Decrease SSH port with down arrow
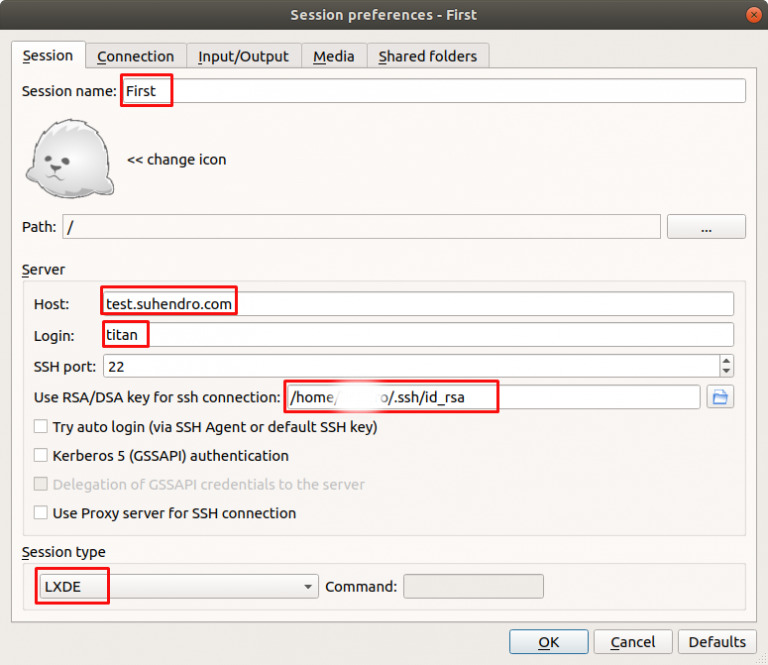Image resolution: width=768 pixels, height=665 pixels. click(726, 372)
